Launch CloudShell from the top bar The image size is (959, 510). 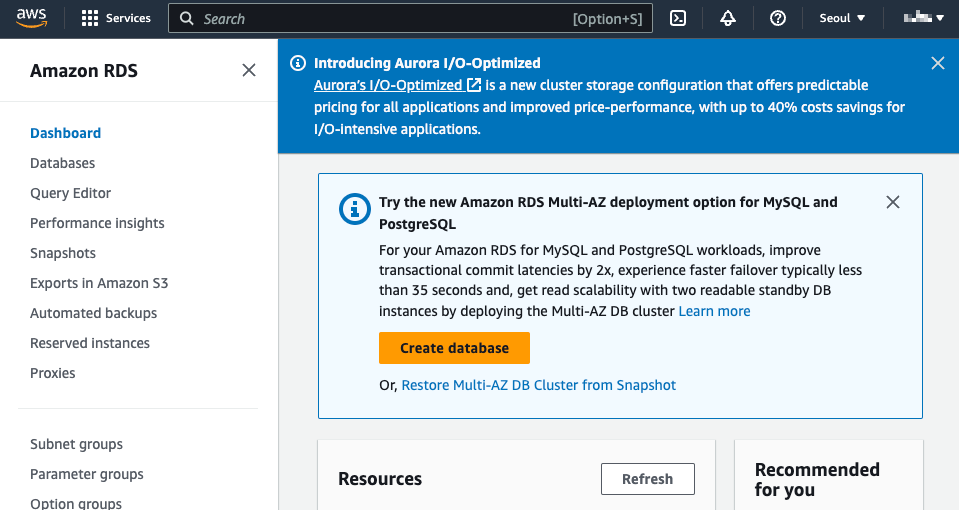(x=678, y=18)
